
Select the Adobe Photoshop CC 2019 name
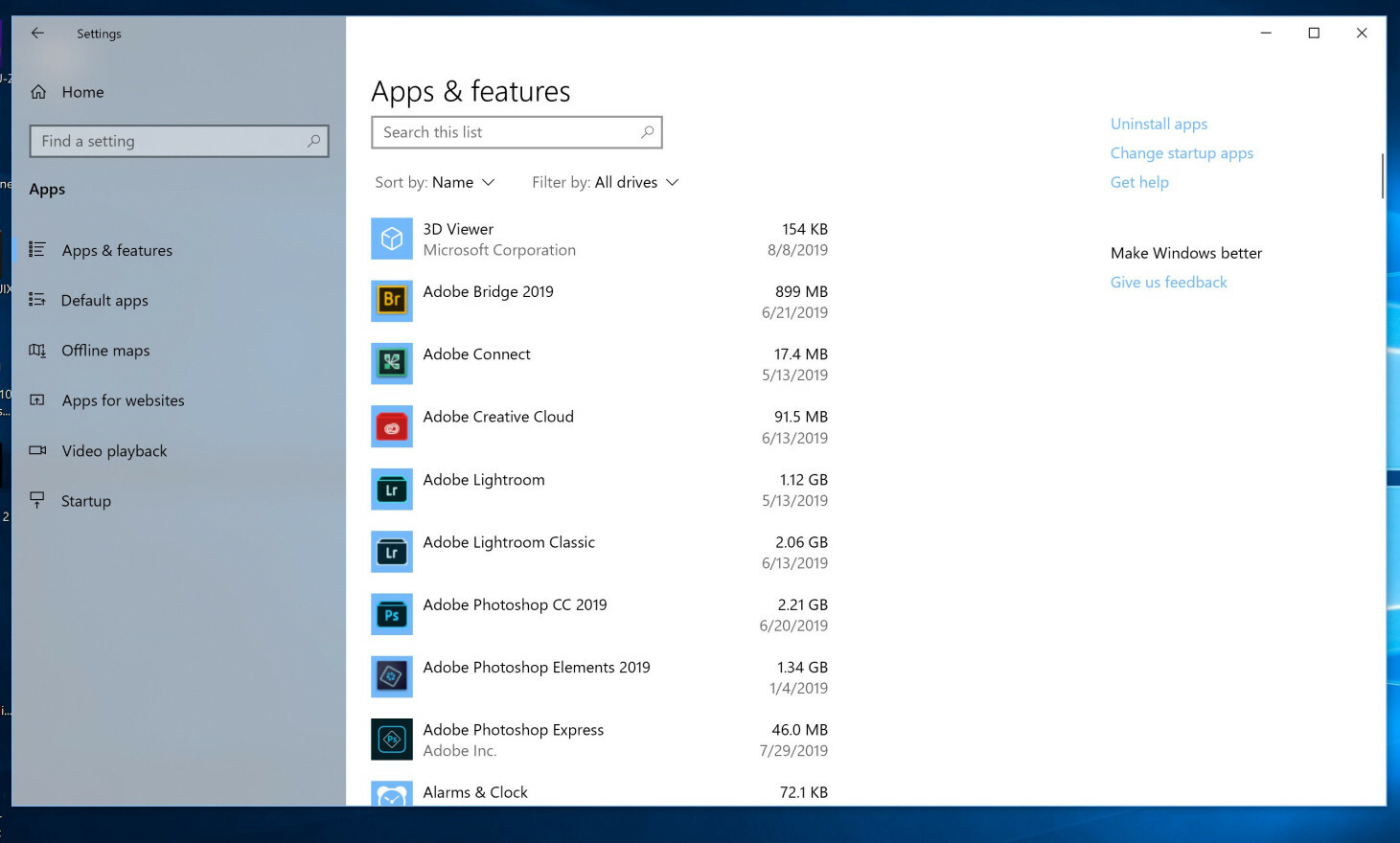[x=515, y=605]
